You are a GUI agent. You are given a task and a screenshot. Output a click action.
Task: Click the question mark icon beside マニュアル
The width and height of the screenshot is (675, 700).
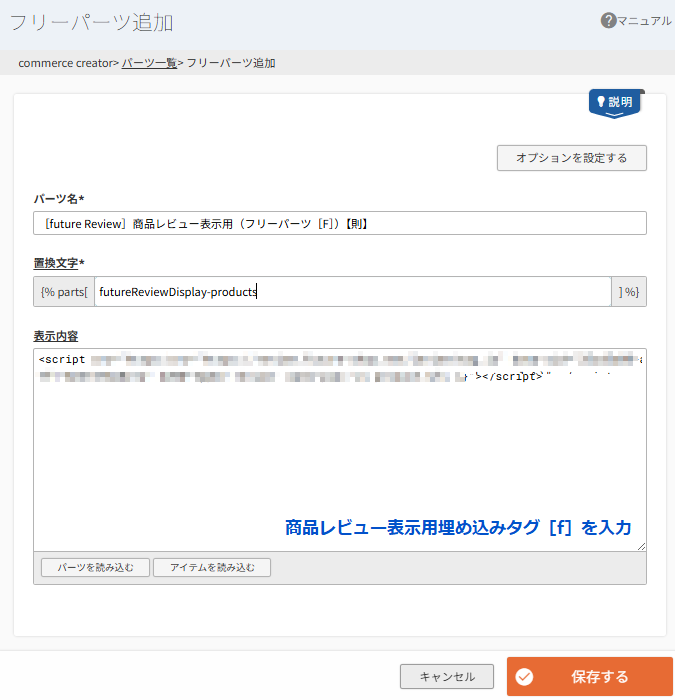tap(608, 21)
